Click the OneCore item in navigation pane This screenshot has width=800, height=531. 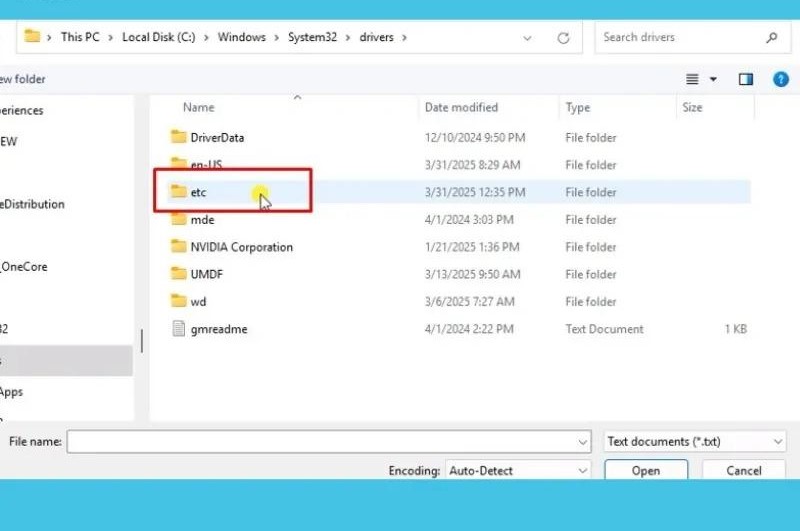[x=23, y=266]
